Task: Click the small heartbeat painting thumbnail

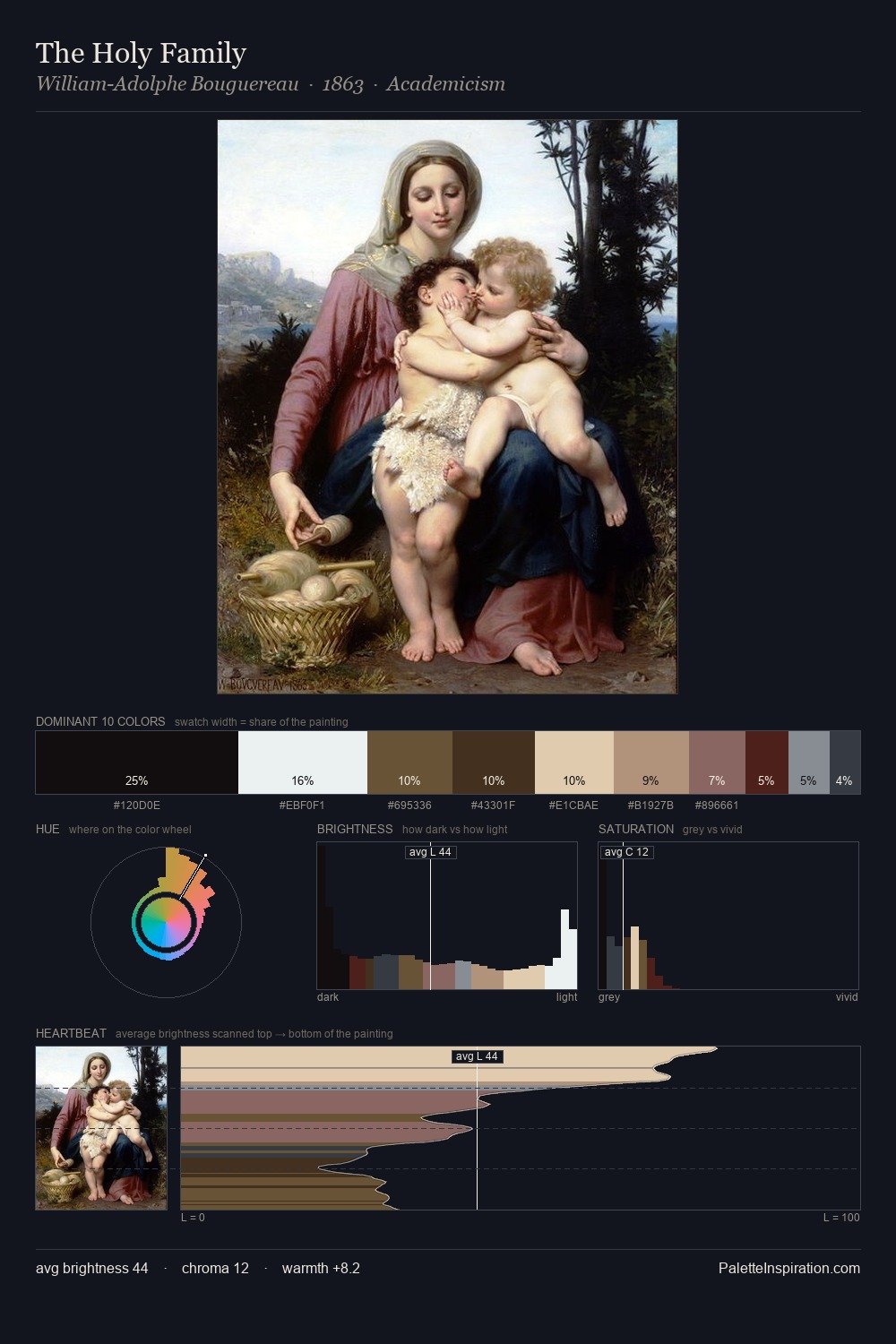Action: click(101, 1128)
